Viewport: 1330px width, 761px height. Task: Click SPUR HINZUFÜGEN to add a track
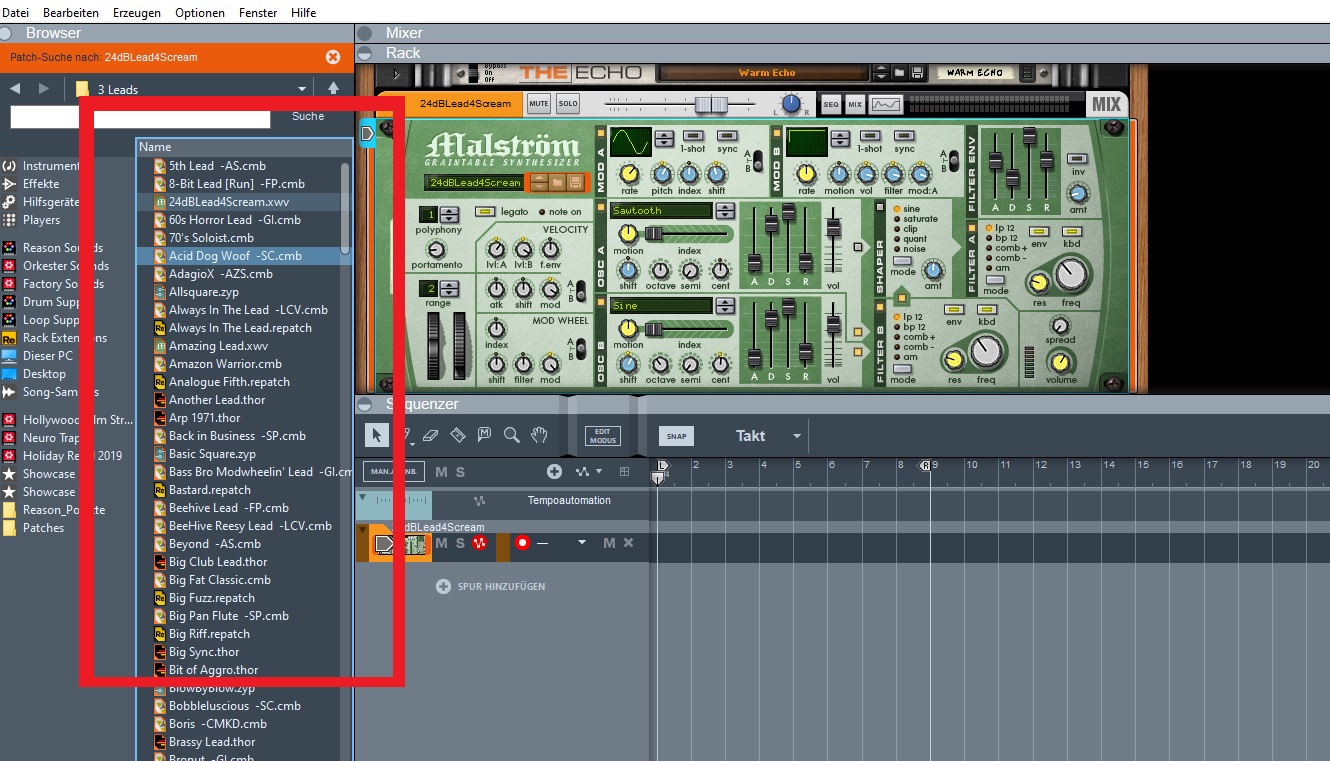(491, 586)
